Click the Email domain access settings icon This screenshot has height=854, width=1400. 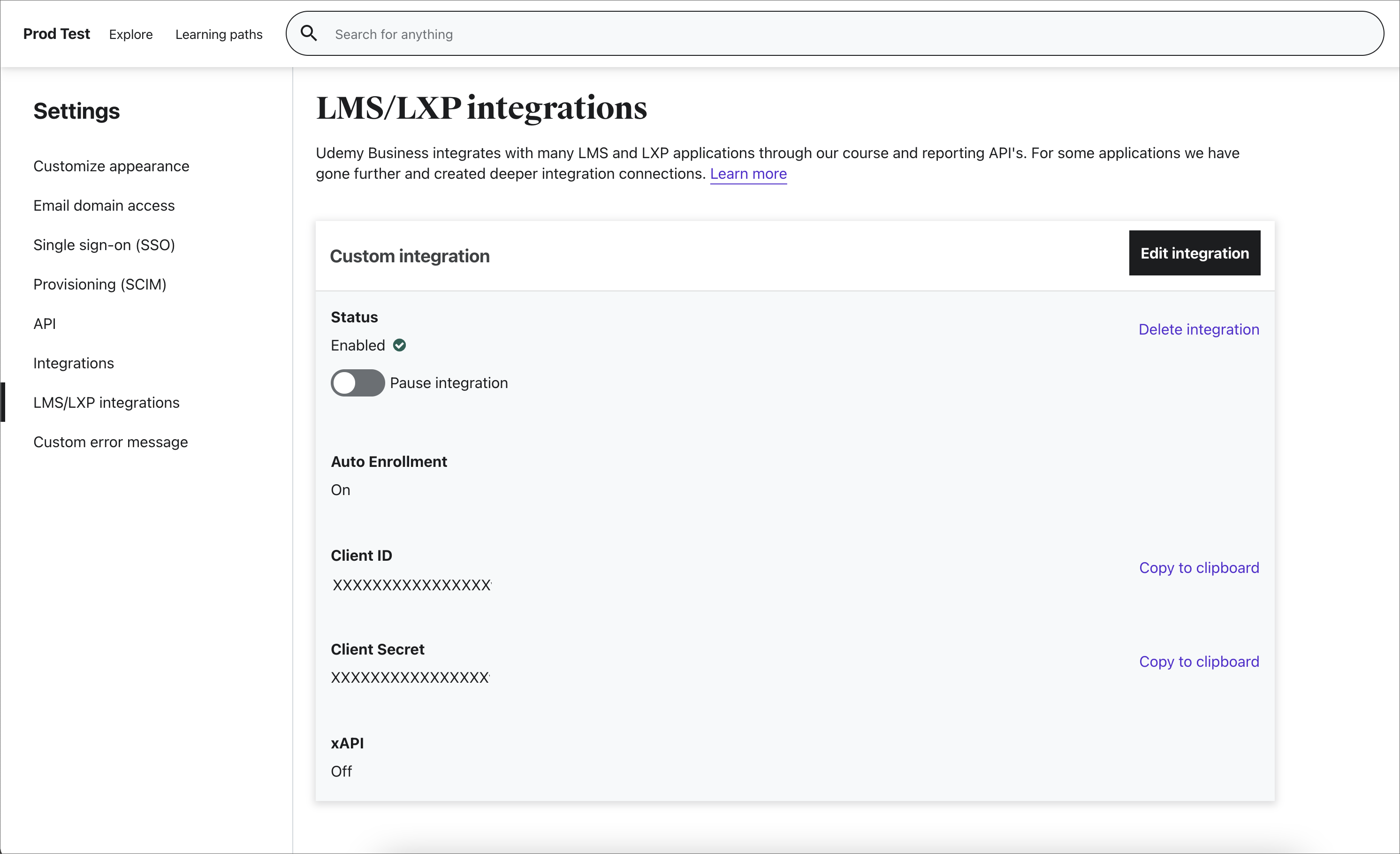pyautogui.click(x=104, y=206)
